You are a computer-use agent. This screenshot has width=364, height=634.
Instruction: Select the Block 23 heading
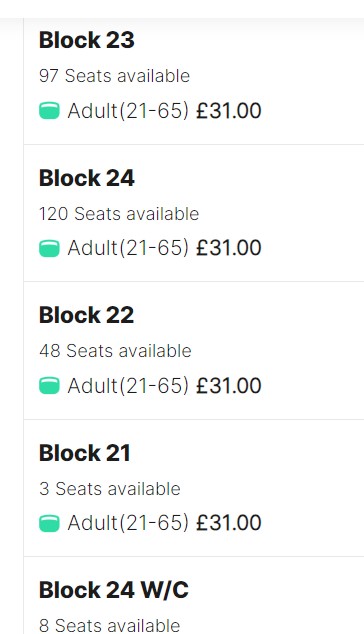87,40
